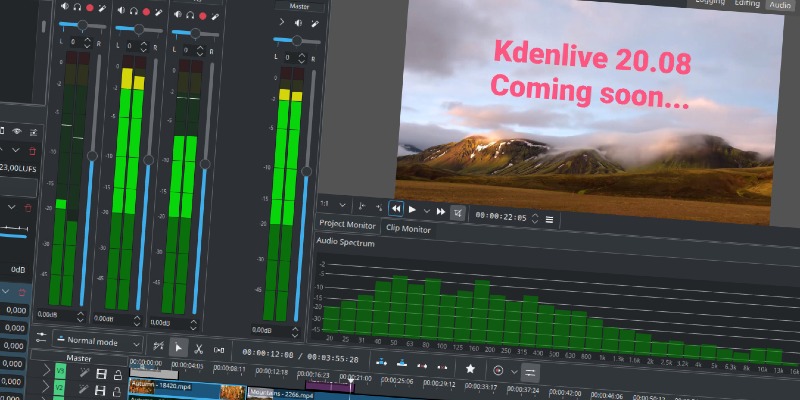Click the spacer tool icon
The image size is (800, 400).
220,351
